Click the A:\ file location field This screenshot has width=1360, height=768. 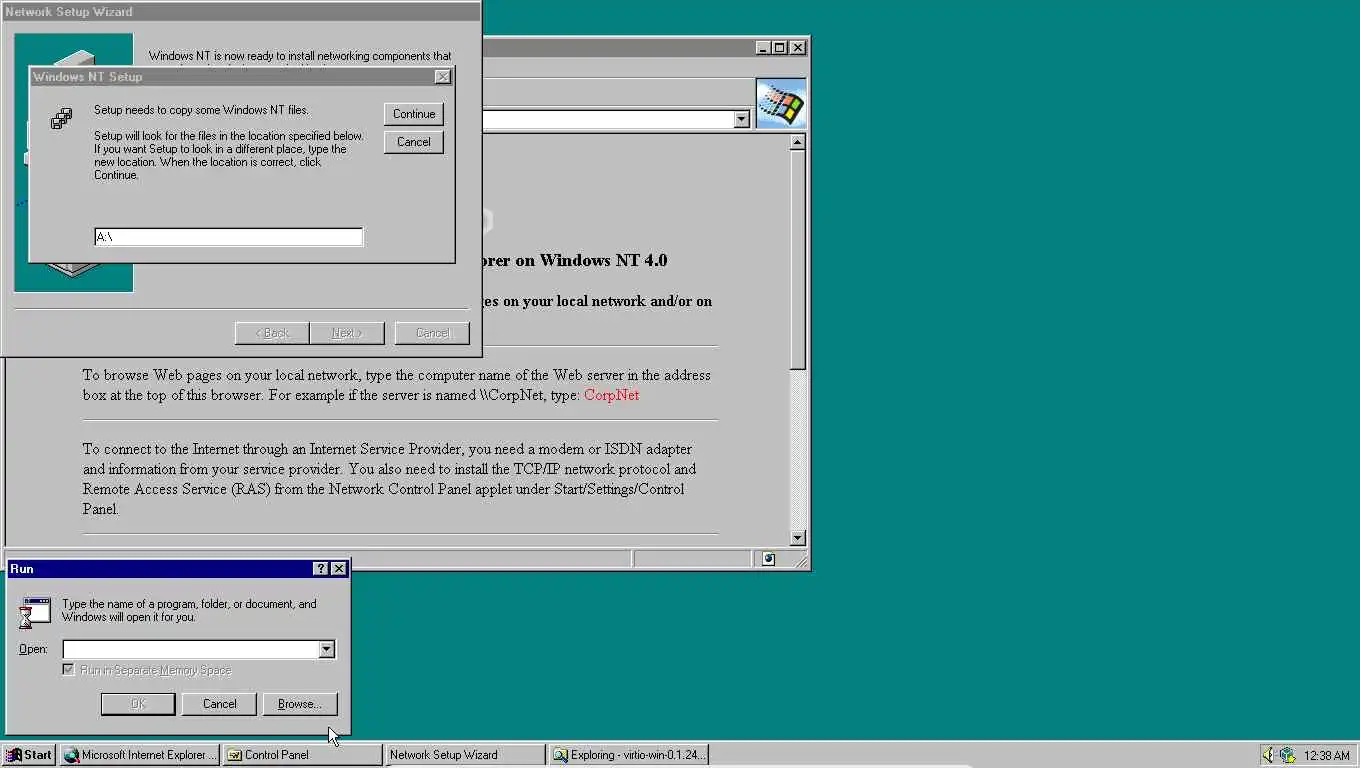(x=228, y=237)
